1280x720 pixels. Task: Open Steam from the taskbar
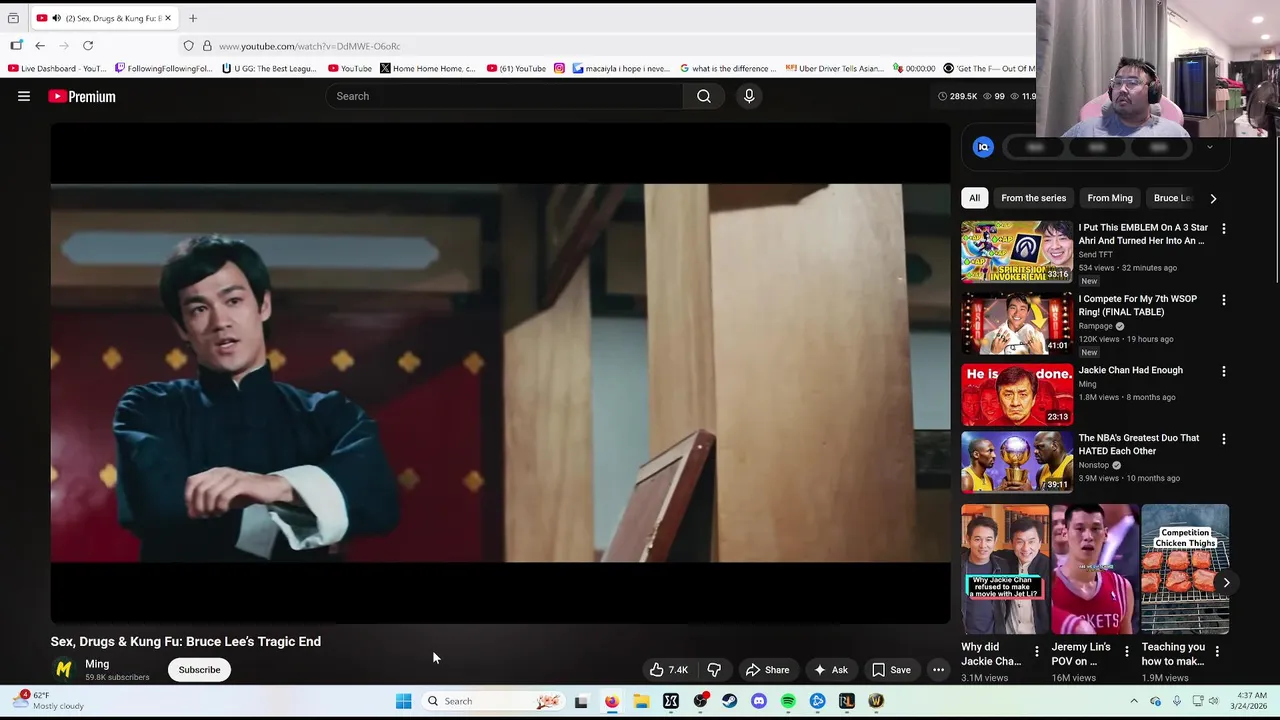coord(730,701)
